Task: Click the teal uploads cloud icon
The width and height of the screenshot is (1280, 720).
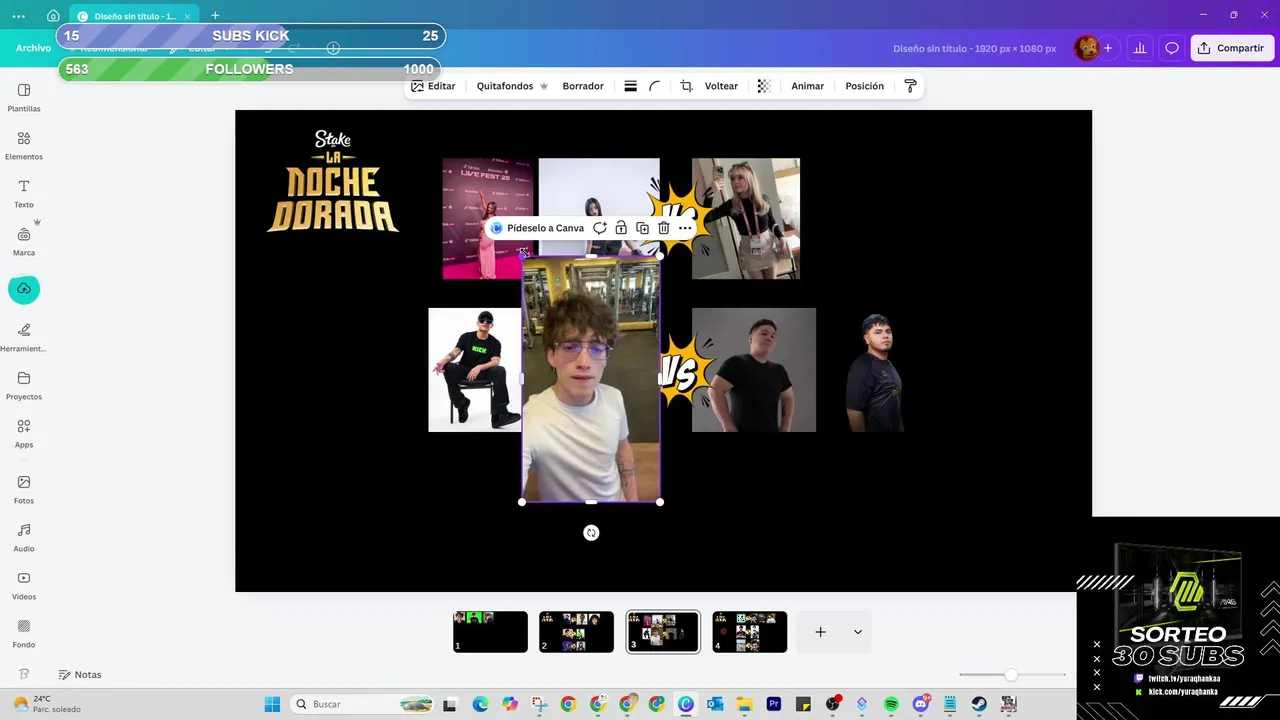Action: [24, 289]
